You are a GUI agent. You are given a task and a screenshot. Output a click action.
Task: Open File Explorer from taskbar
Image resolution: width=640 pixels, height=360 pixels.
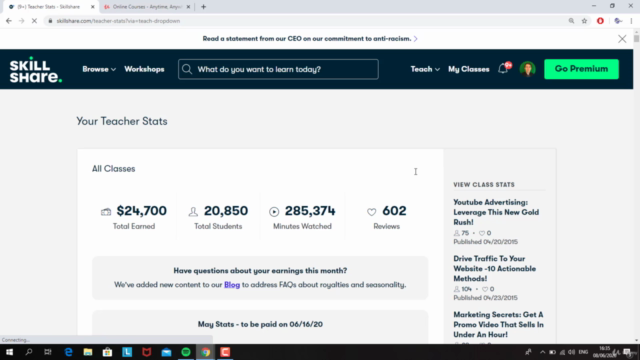[88, 352]
